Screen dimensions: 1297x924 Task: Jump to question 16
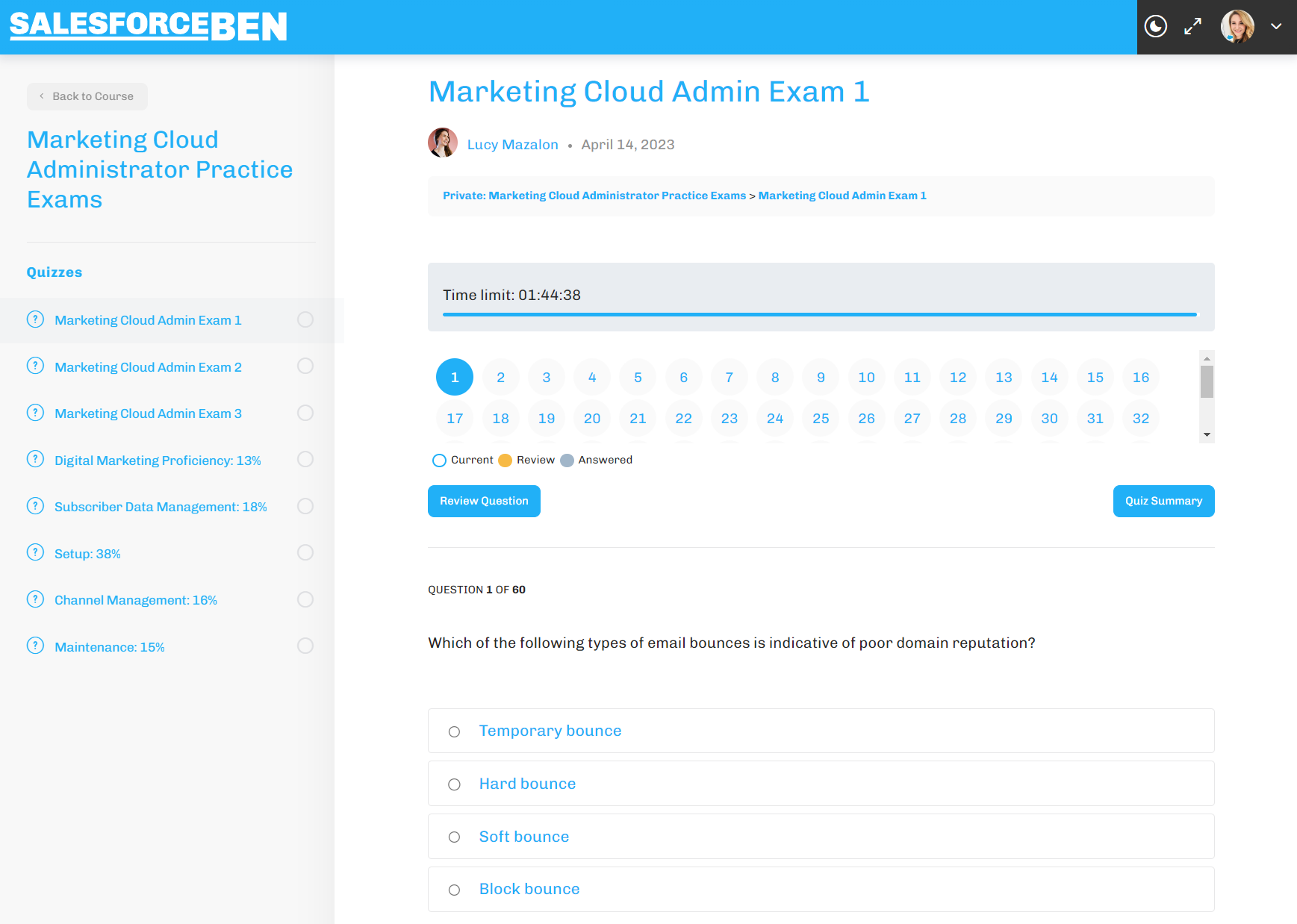[1141, 377]
